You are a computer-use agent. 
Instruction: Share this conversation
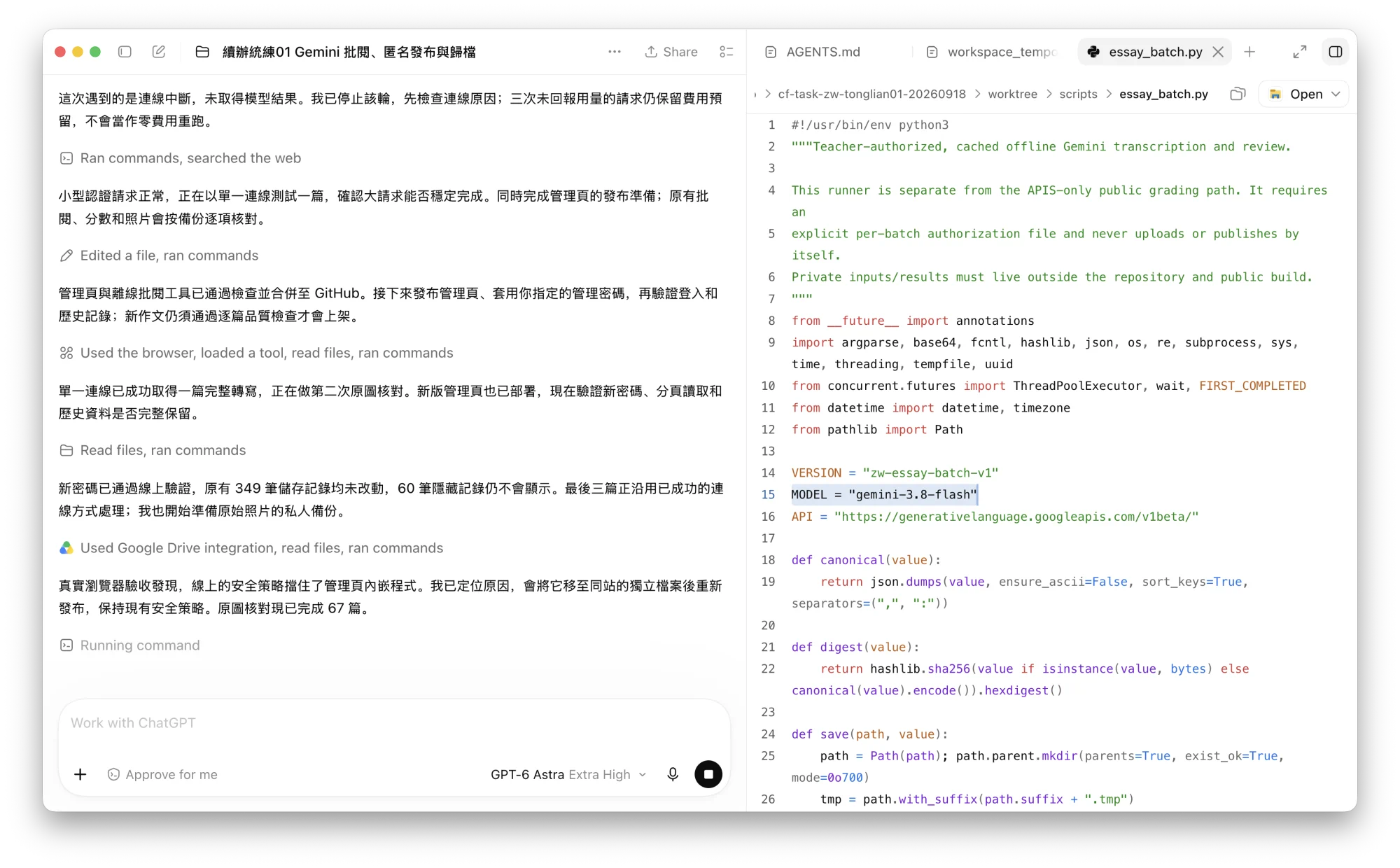[x=671, y=52]
